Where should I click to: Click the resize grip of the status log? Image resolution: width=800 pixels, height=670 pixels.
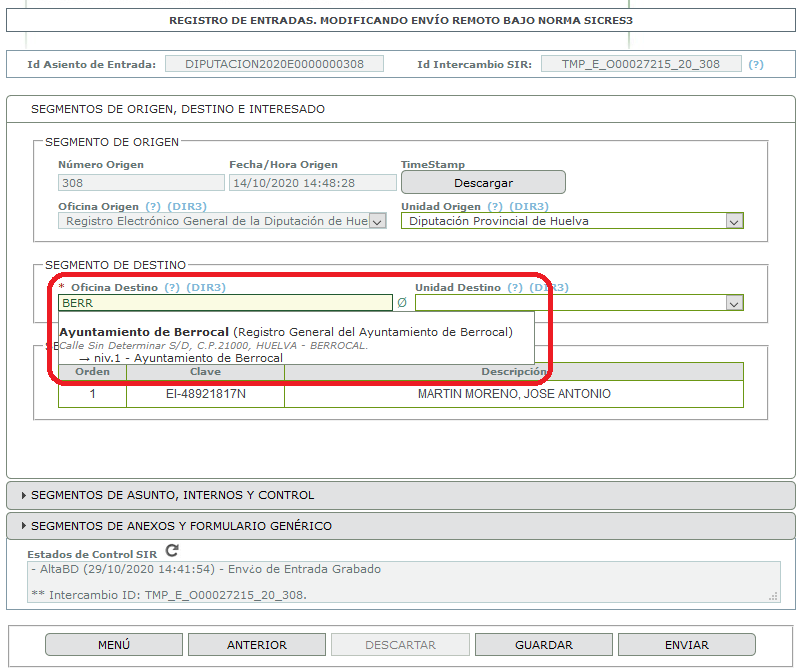click(773, 596)
